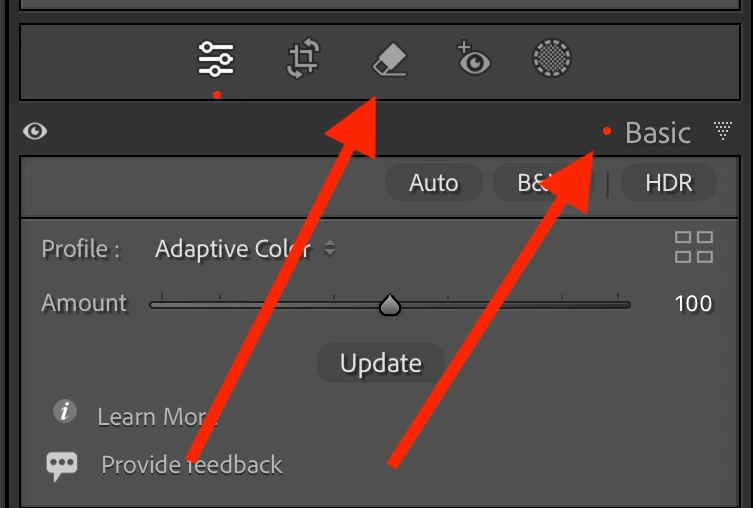Apply Auto tone adjustments
The width and height of the screenshot is (753, 508).
434,183
